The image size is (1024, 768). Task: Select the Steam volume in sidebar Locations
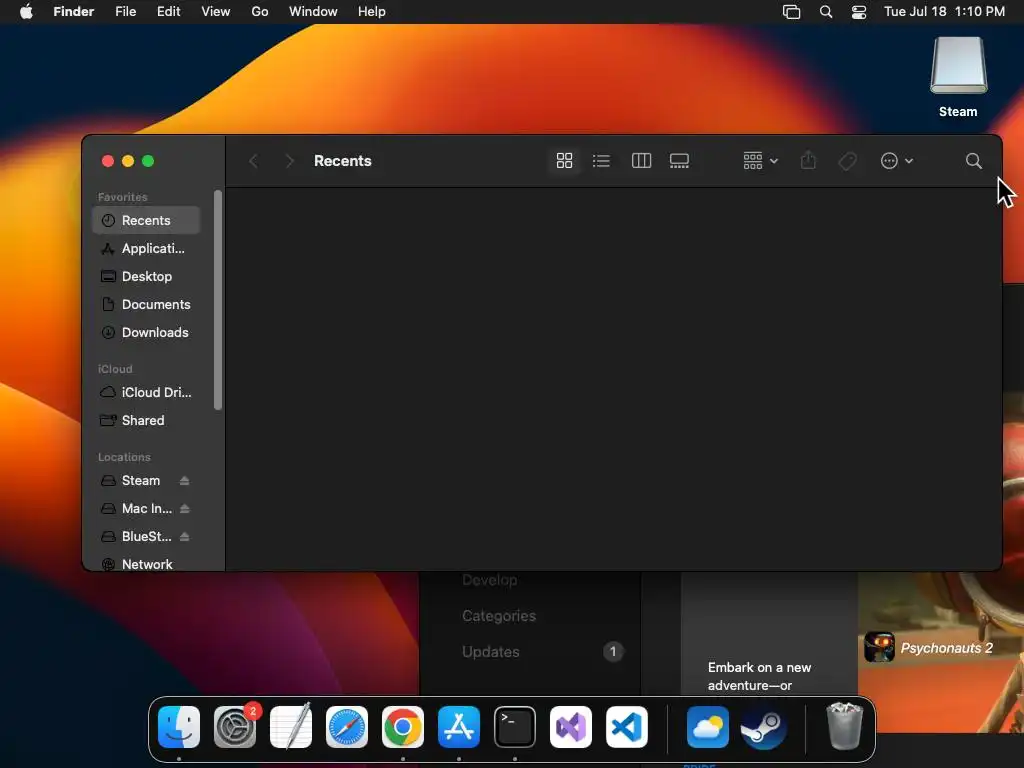point(140,481)
